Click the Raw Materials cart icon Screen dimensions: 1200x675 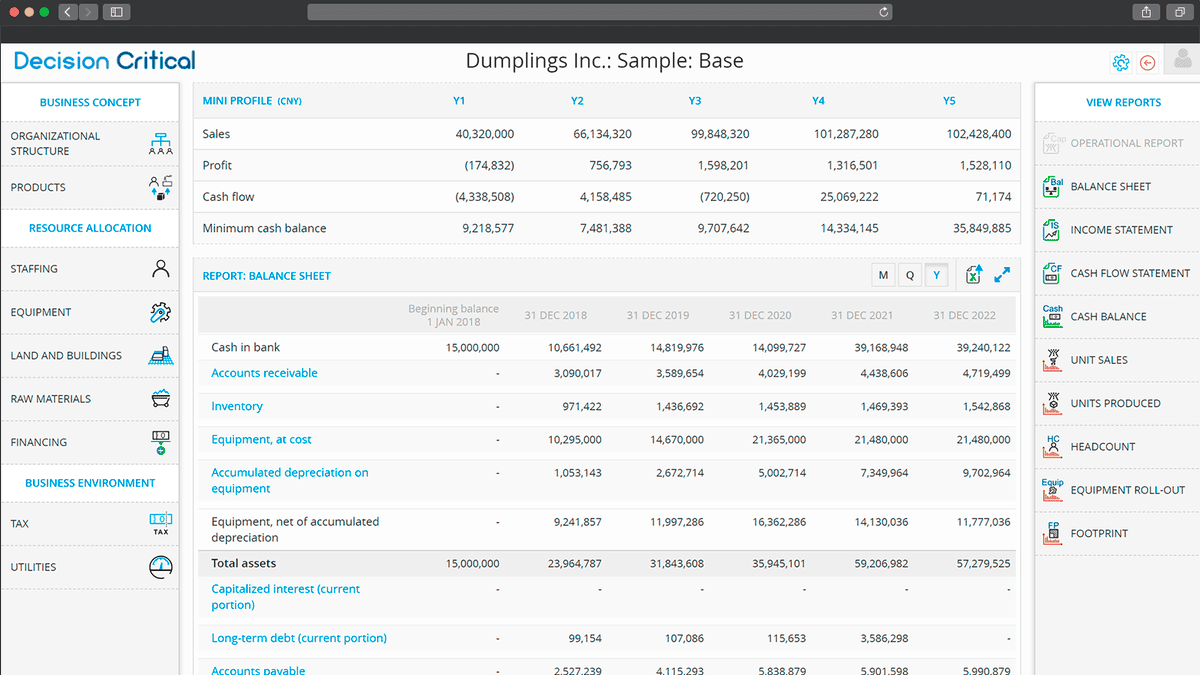point(160,399)
